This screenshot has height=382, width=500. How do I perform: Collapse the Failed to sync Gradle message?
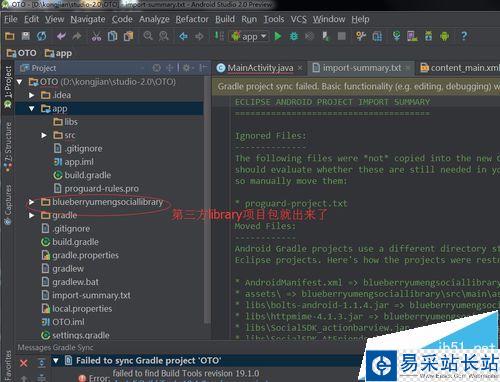[x=56, y=360]
